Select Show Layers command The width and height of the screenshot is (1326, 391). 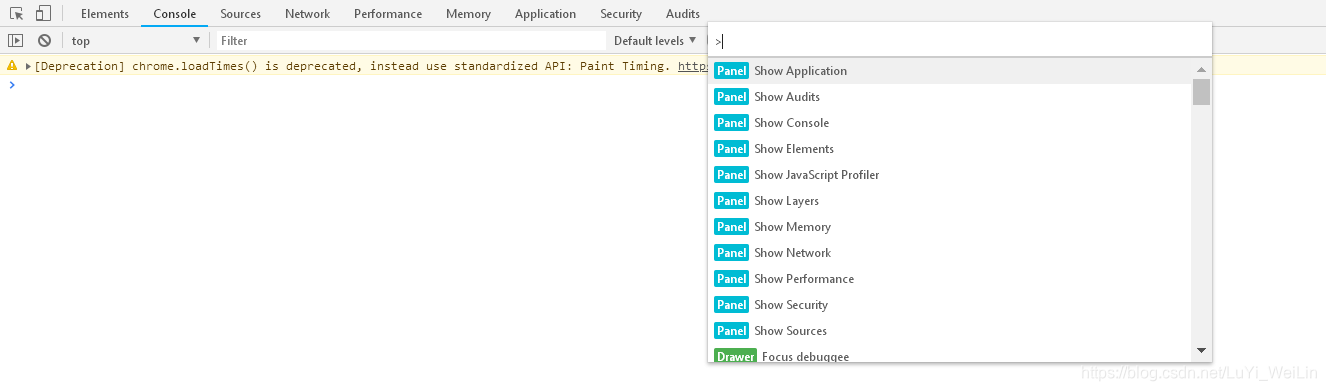[x=951, y=201]
